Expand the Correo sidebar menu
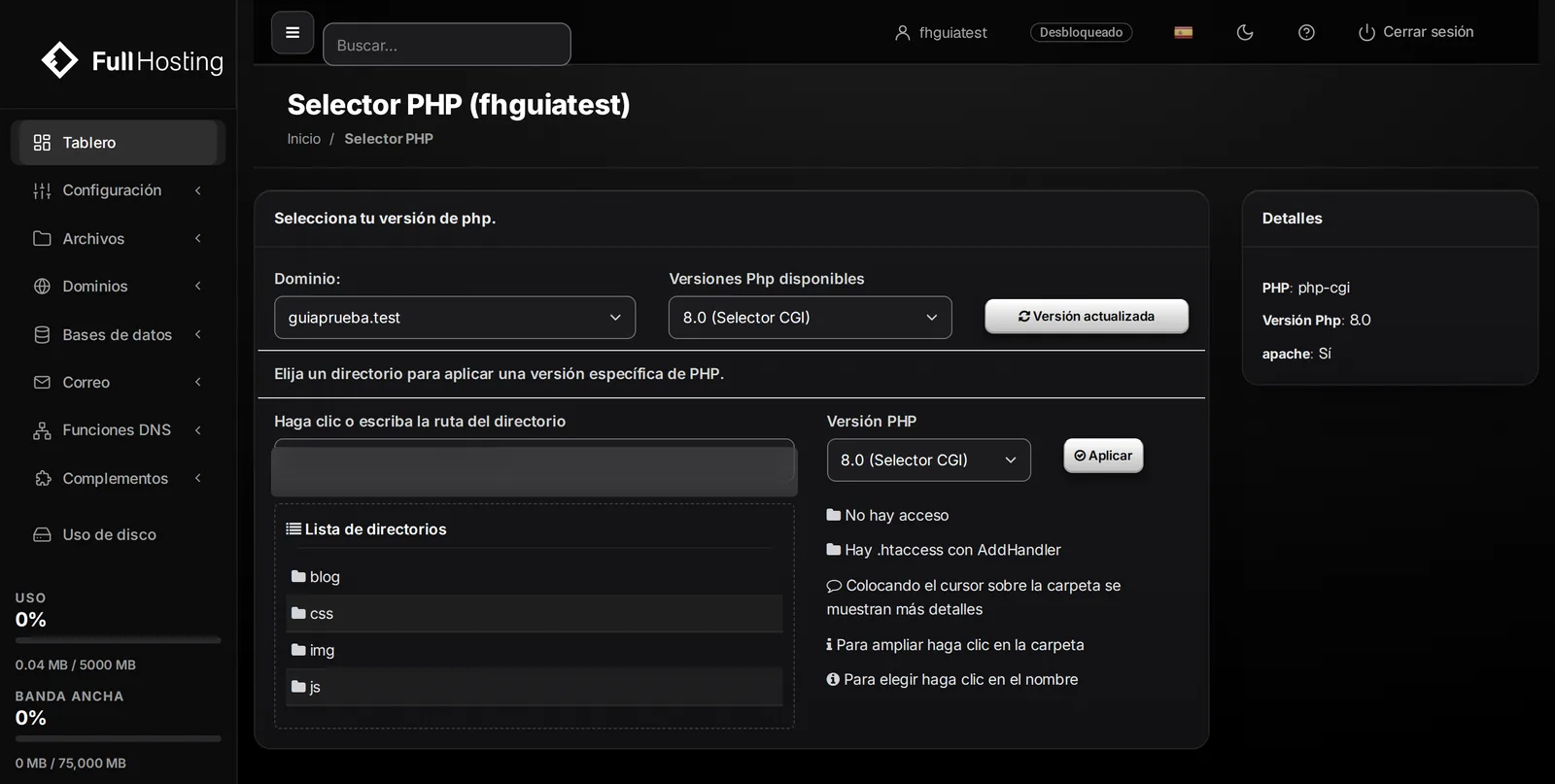This screenshot has height=784, width=1555. pos(119,382)
